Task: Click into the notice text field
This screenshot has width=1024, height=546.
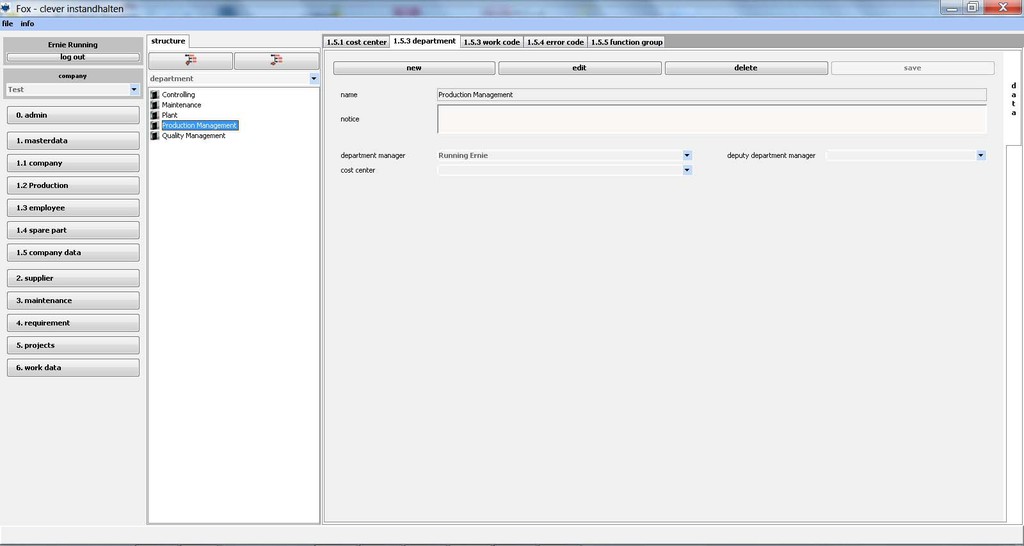Action: pos(711,119)
